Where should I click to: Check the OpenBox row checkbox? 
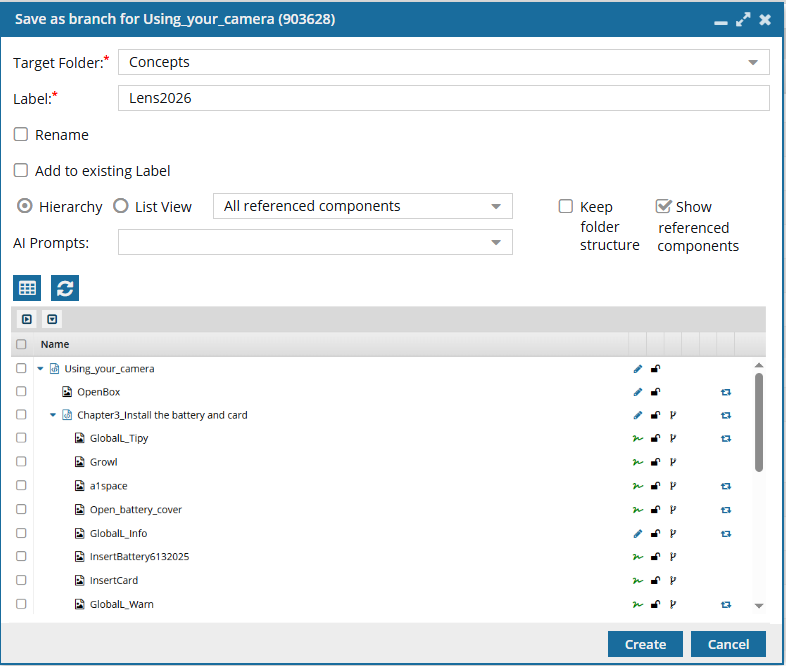coord(21,391)
